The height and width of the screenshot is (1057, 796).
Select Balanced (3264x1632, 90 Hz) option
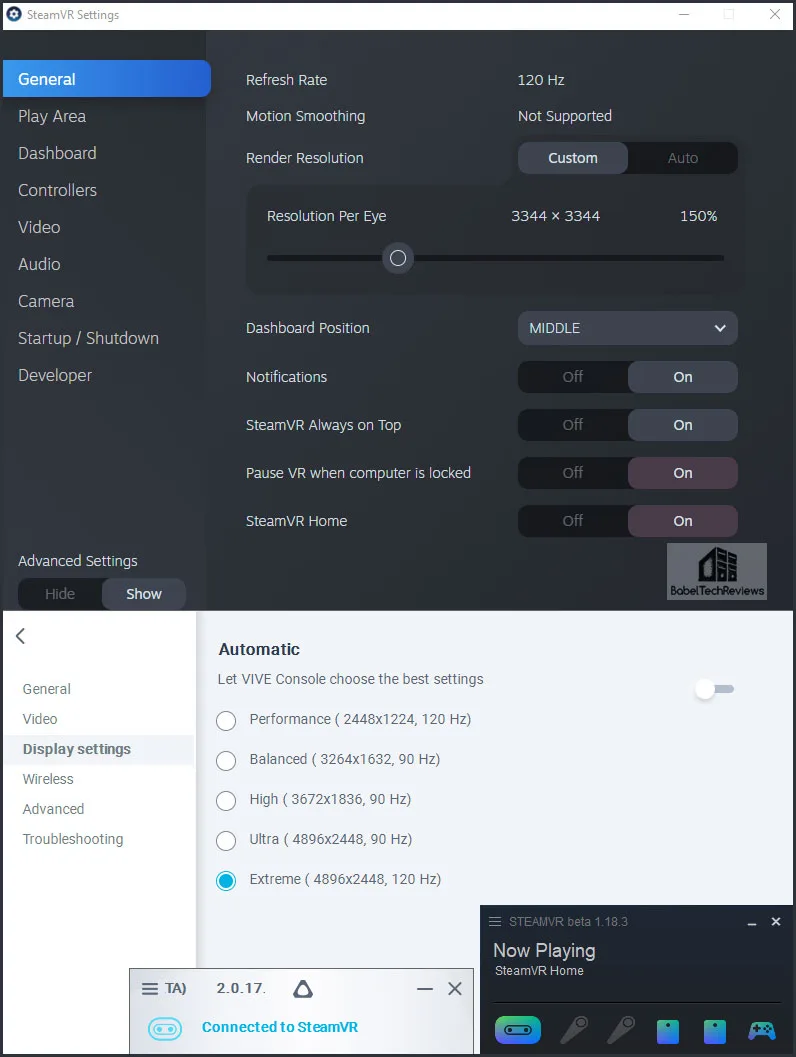click(226, 760)
